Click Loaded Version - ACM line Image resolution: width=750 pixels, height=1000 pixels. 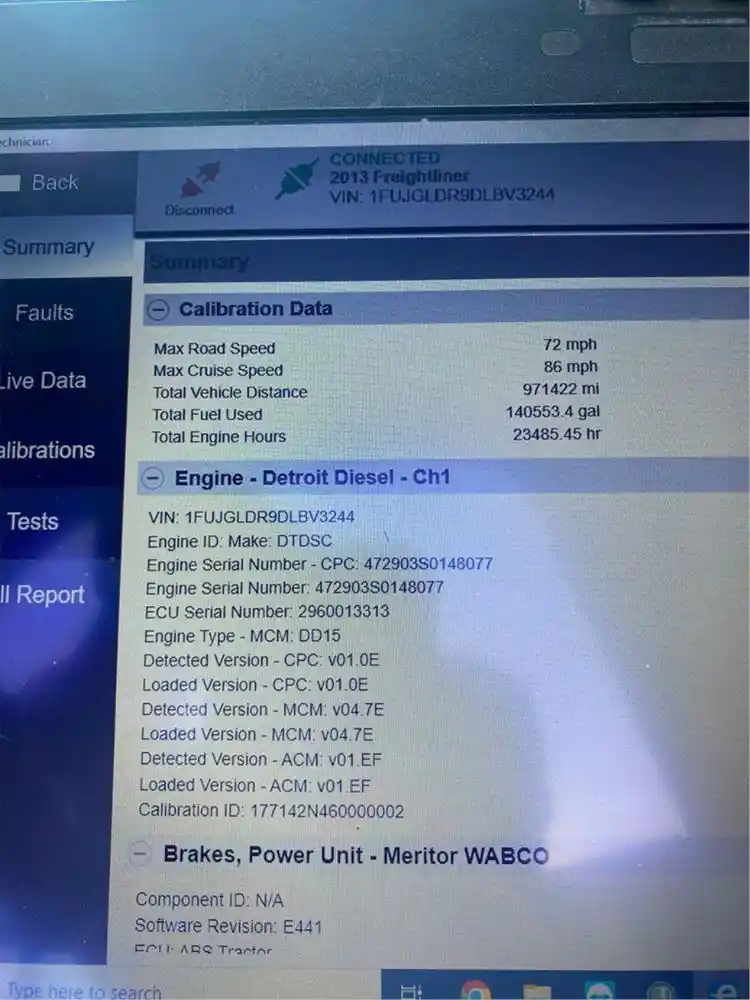(x=255, y=785)
